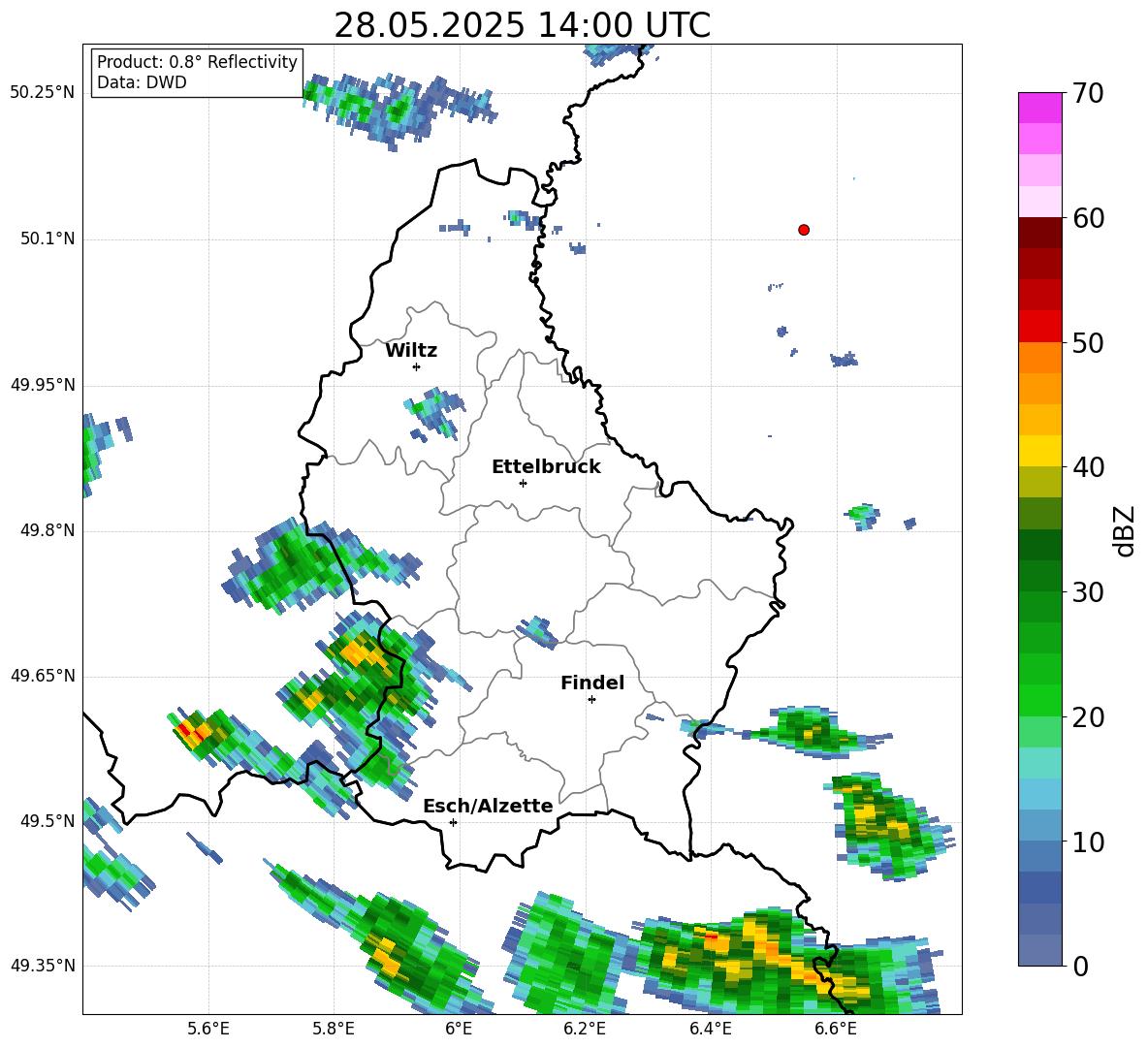Click the 49.5°N latitude label
This screenshot has height=1048, width=1148.
click(x=47, y=821)
